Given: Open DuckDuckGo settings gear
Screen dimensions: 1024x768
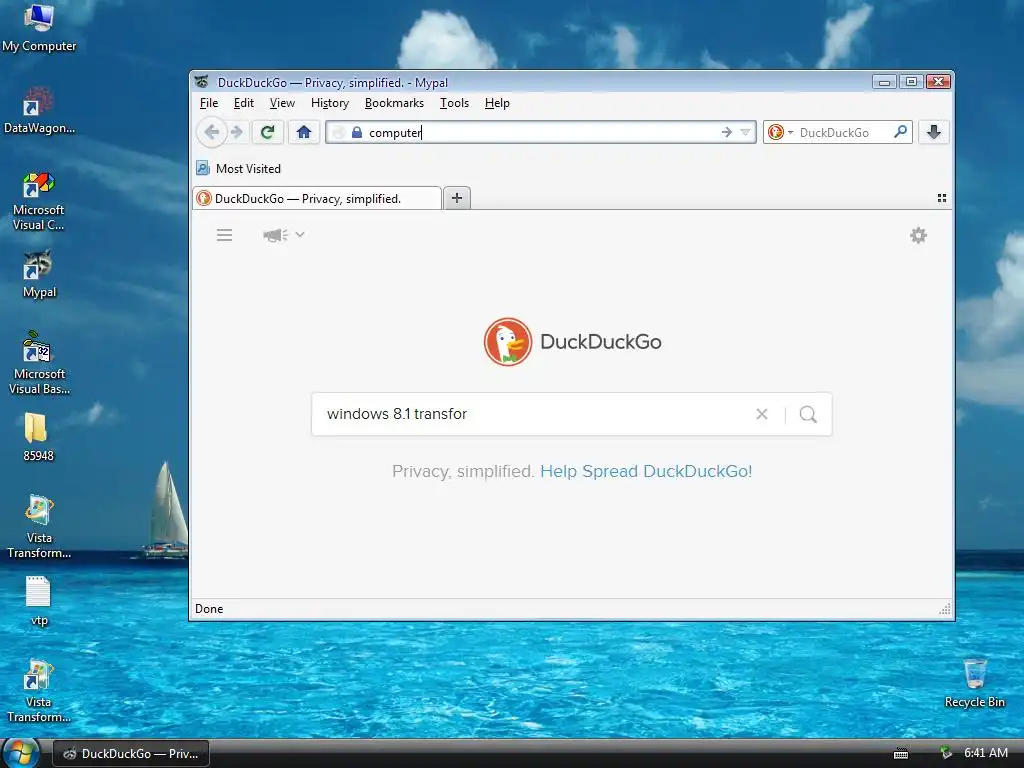Looking at the screenshot, I should tap(918, 235).
